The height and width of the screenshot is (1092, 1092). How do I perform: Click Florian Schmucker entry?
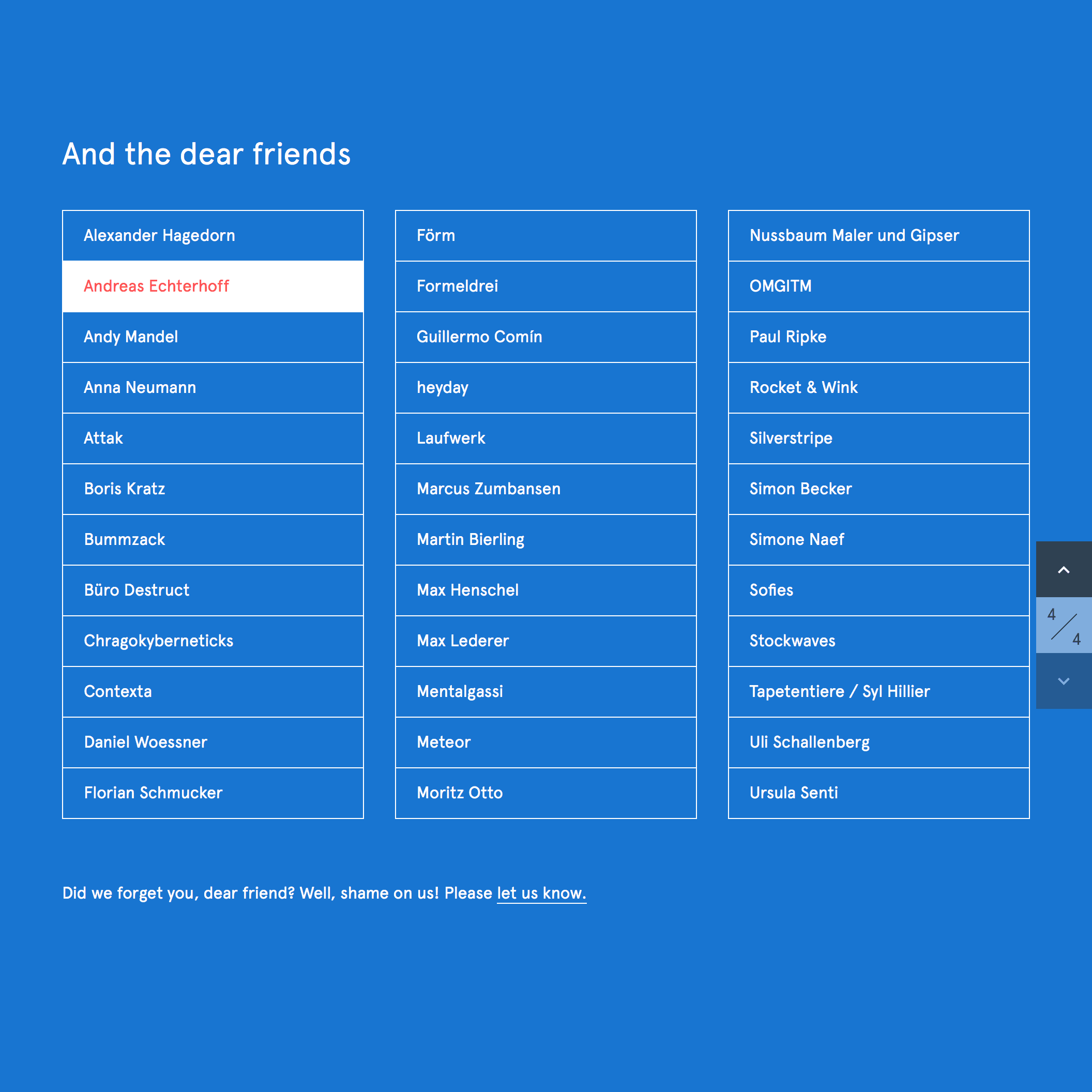(213, 793)
